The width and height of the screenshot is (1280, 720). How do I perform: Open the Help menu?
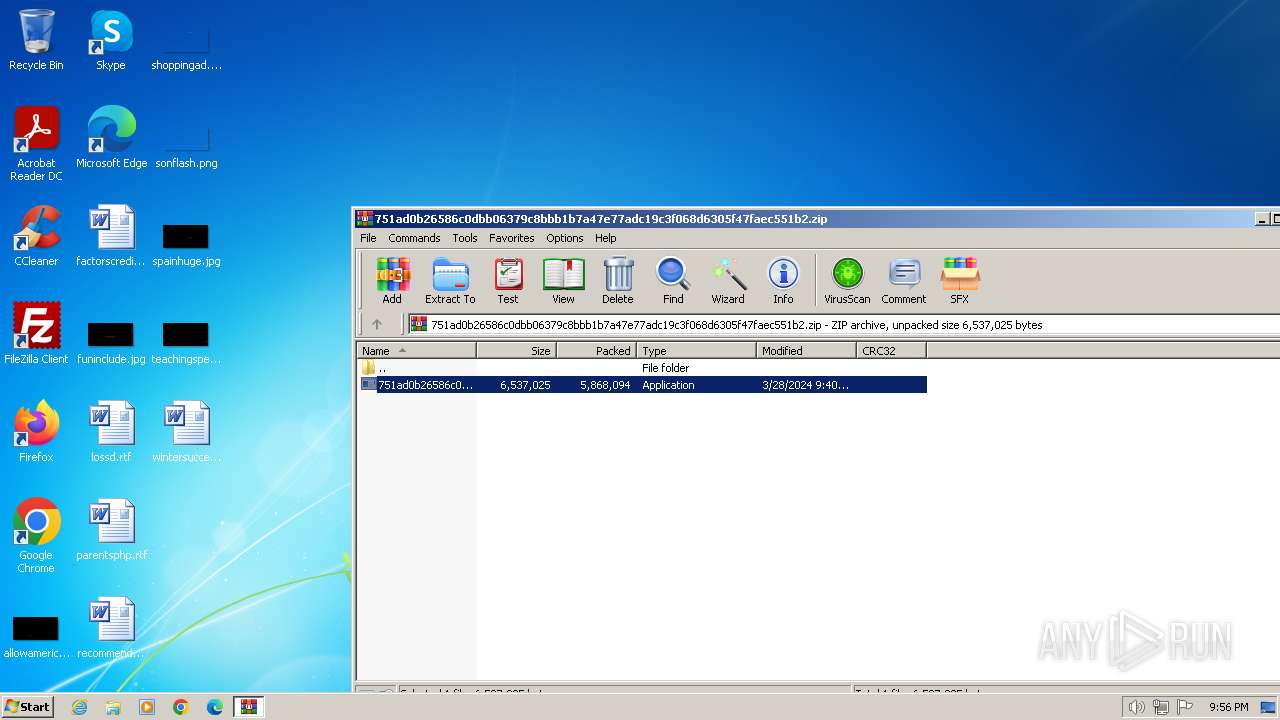(605, 238)
